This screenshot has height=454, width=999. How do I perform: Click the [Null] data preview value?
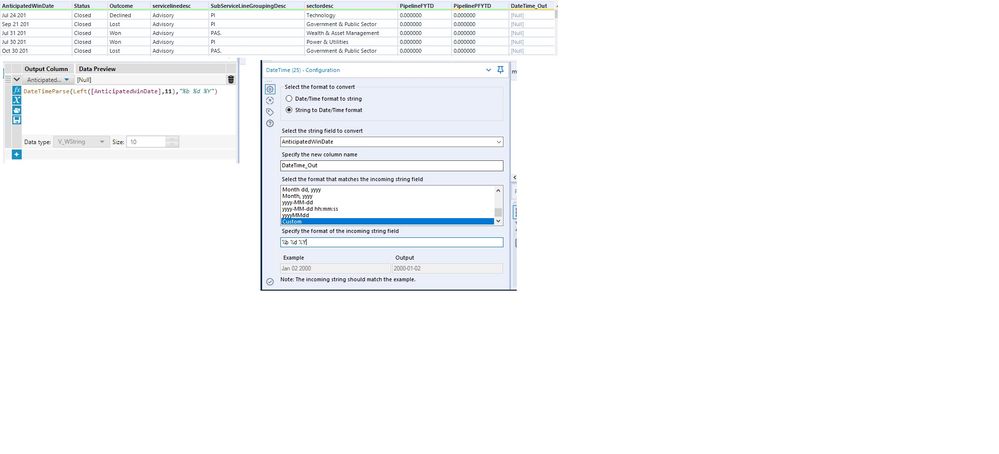(84, 80)
